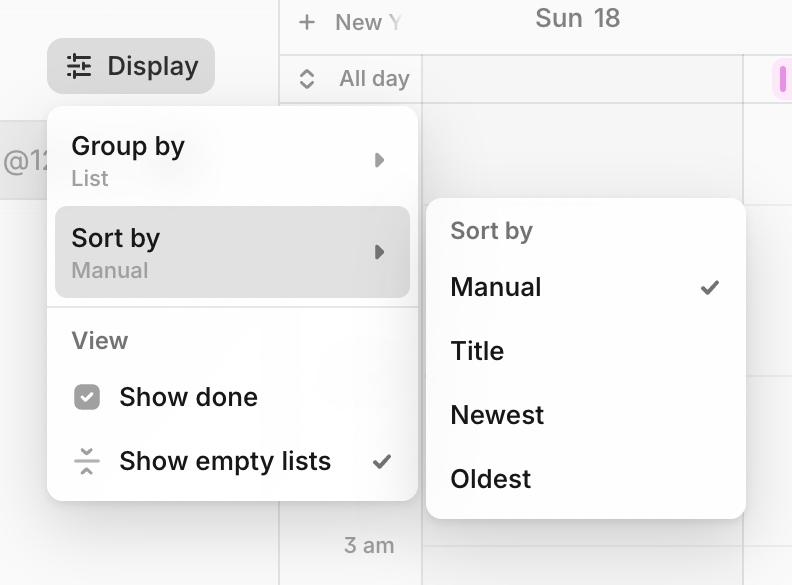Click the checkmark next to Show empty lists
The width and height of the screenshot is (792, 585).
(x=382, y=461)
